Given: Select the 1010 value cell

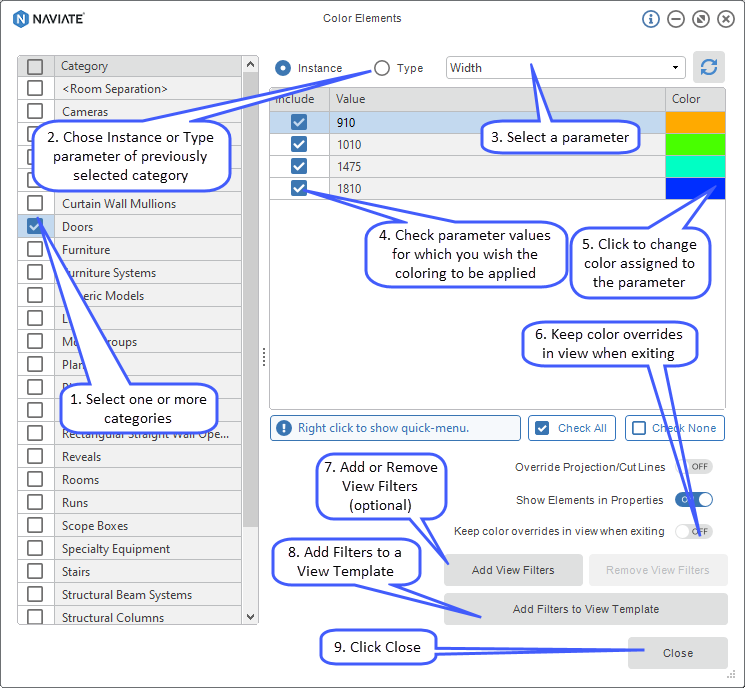Looking at the screenshot, I should tap(497, 144).
